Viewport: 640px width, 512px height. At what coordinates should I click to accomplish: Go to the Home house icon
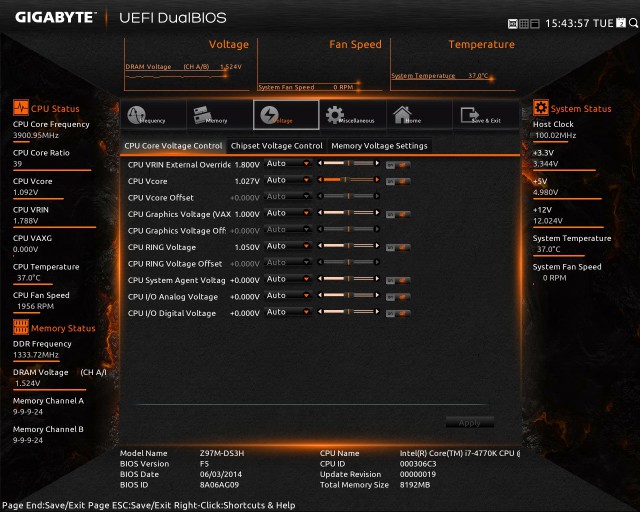click(402, 115)
